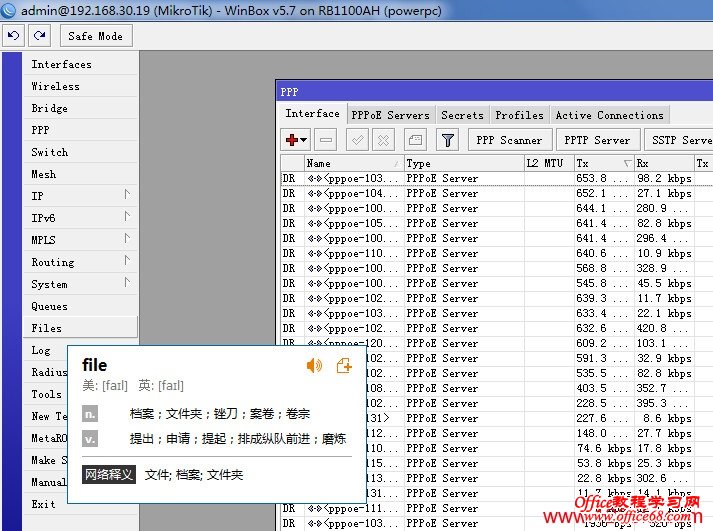Switch to the Profiles tab
The image size is (713, 531).
[x=520, y=115]
